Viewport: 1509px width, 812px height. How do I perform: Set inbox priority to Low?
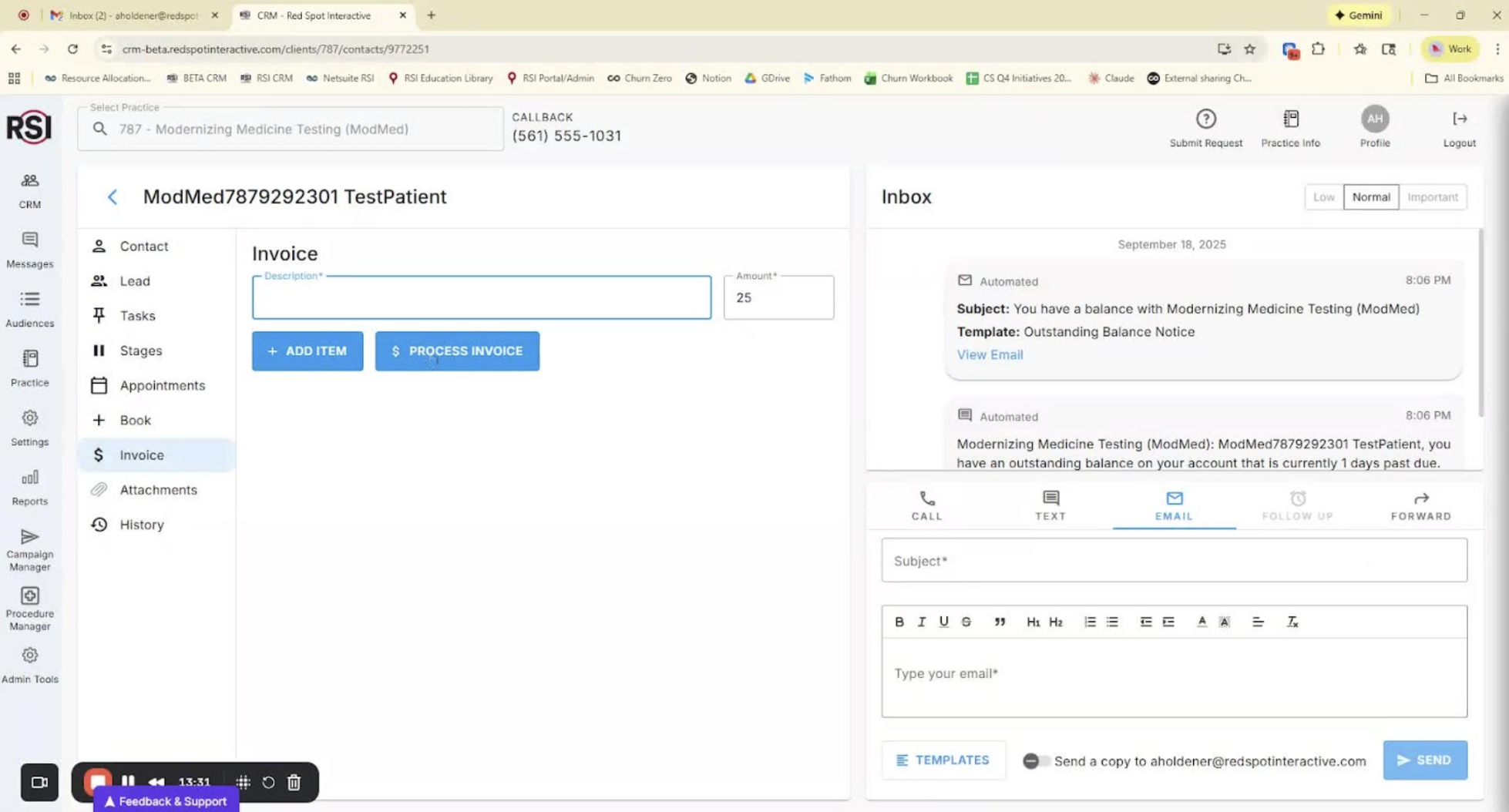point(1323,197)
